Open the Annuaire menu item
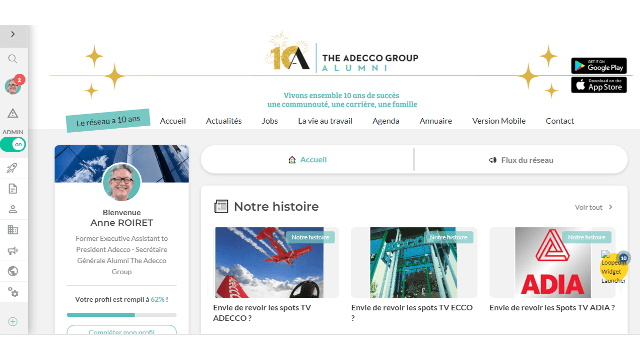 click(x=436, y=121)
